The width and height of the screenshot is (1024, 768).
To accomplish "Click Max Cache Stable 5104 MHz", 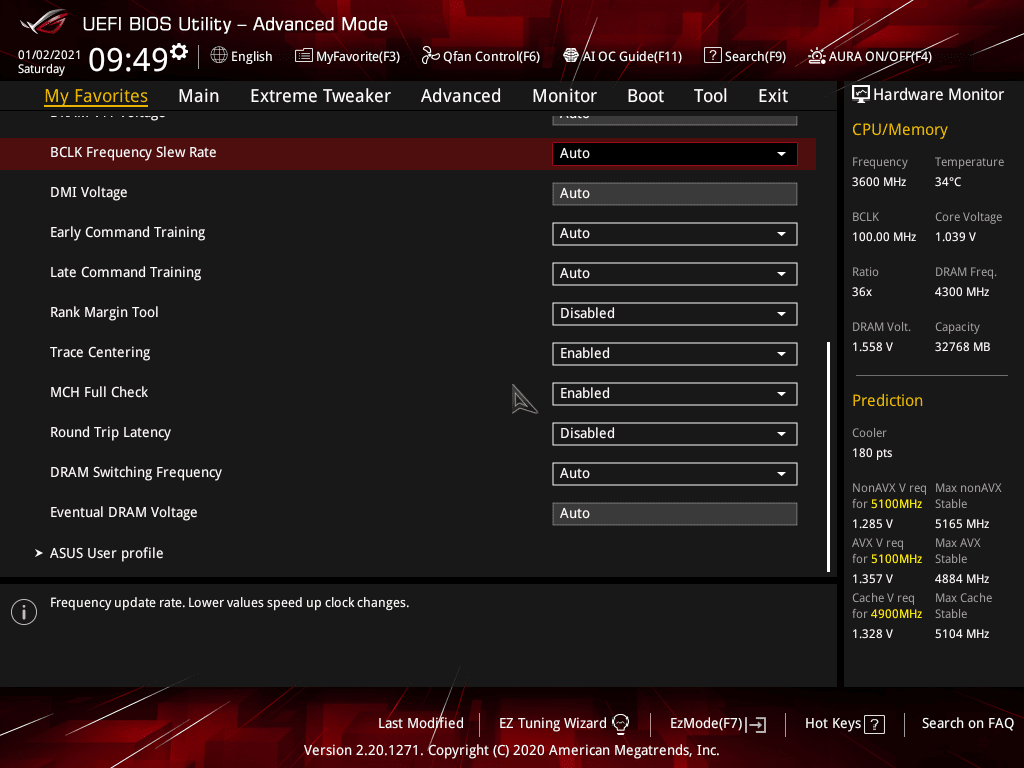I will (x=962, y=633).
